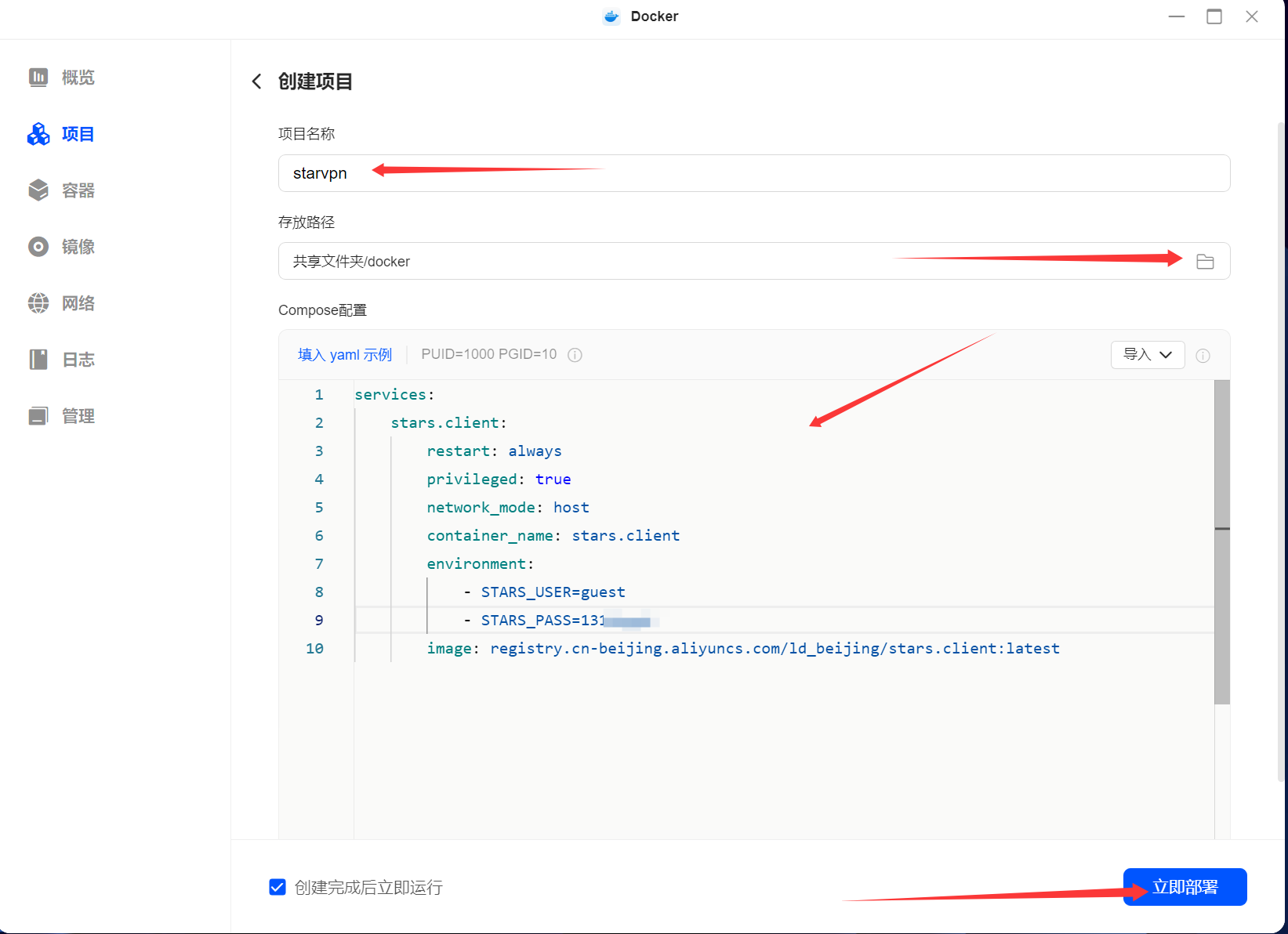Open the 概览 overview section icon

pos(38,77)
